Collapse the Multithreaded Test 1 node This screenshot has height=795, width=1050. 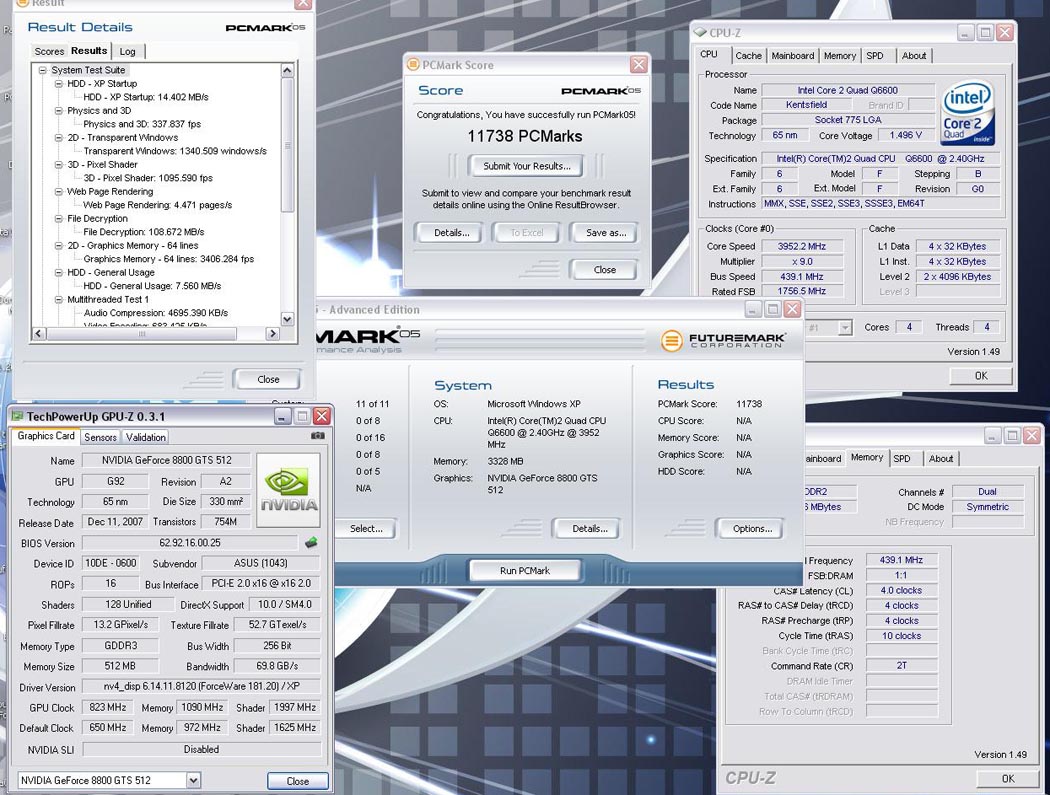point(58,299)
